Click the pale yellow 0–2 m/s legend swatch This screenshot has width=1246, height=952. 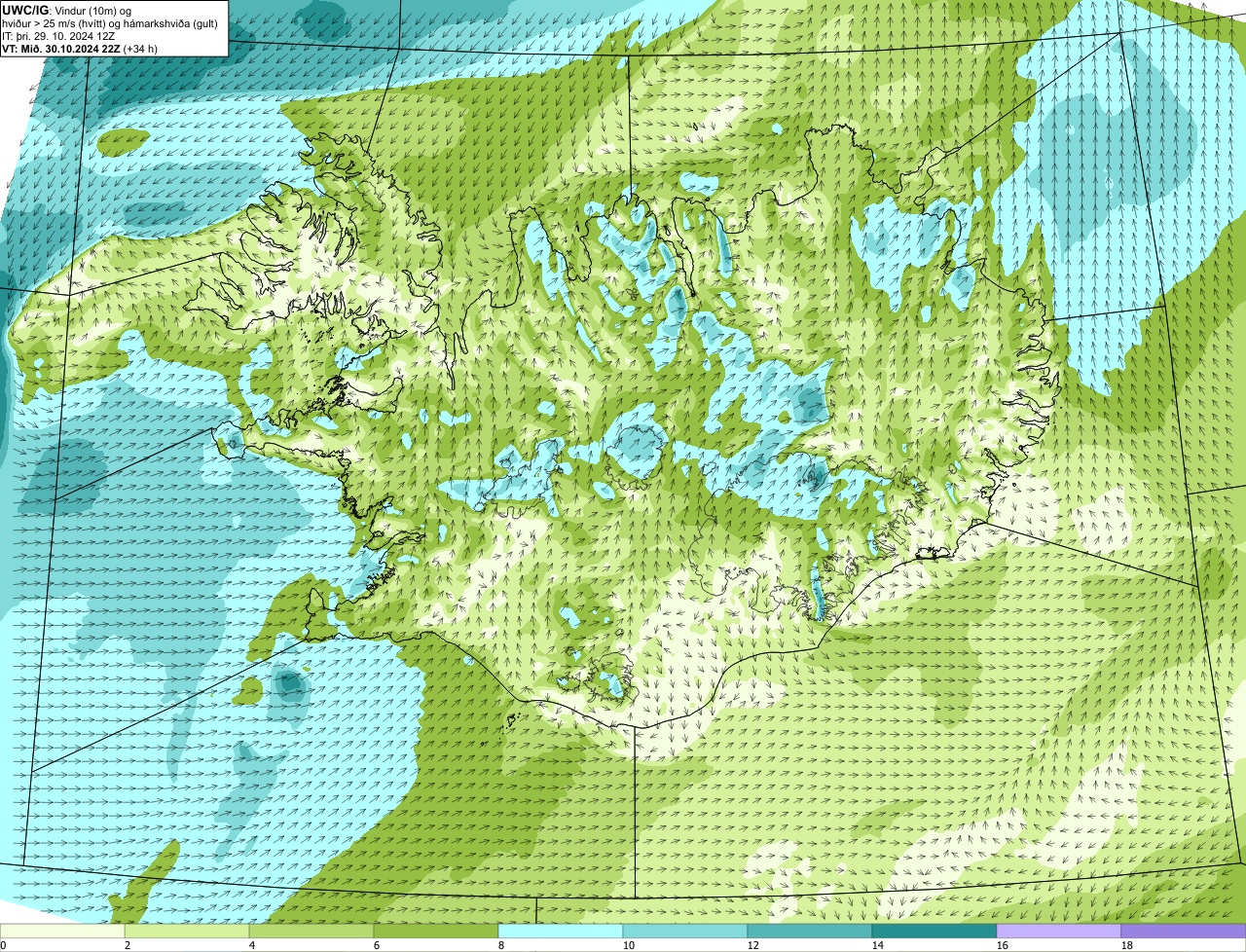(x=62, y=931)
